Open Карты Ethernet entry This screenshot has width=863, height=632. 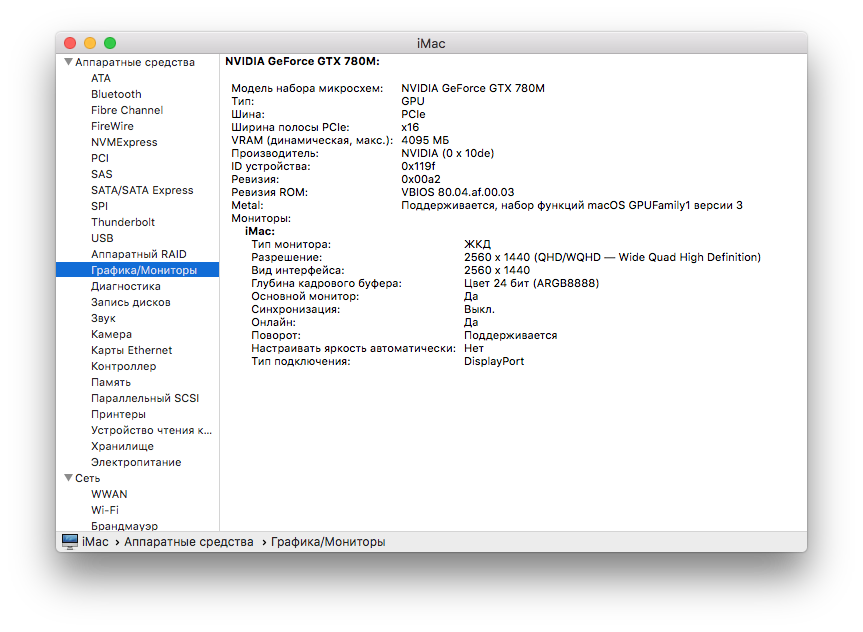pyautogui.click(x=132, y=350)
